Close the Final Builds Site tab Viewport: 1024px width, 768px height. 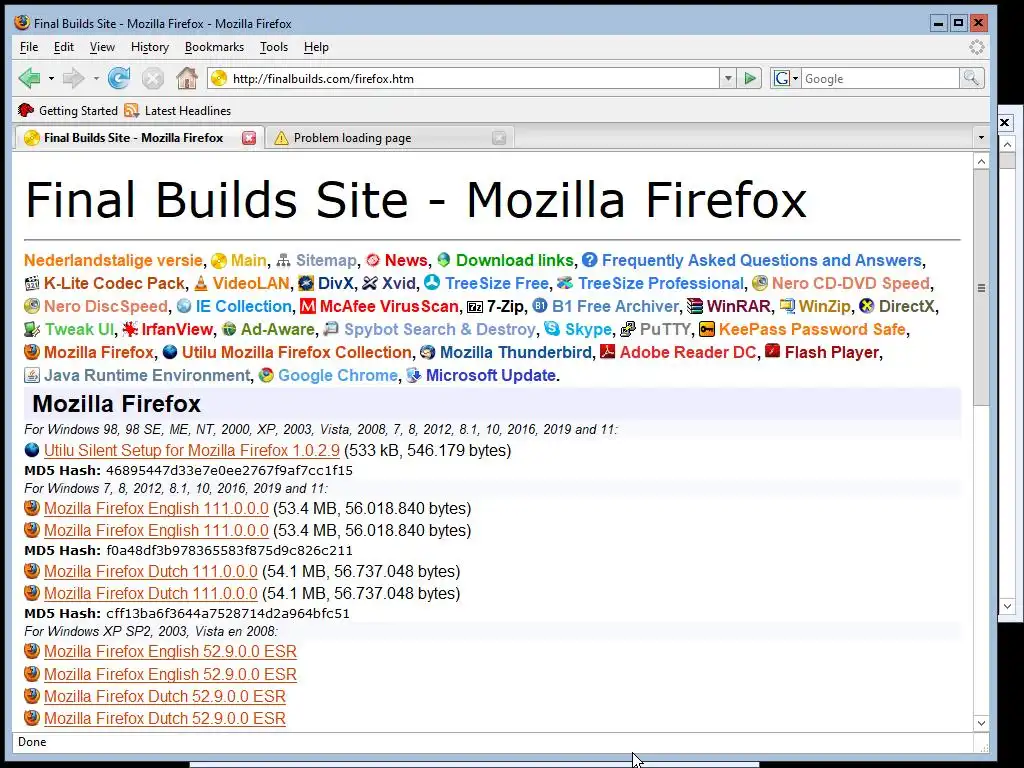click(x=249, y=138)
